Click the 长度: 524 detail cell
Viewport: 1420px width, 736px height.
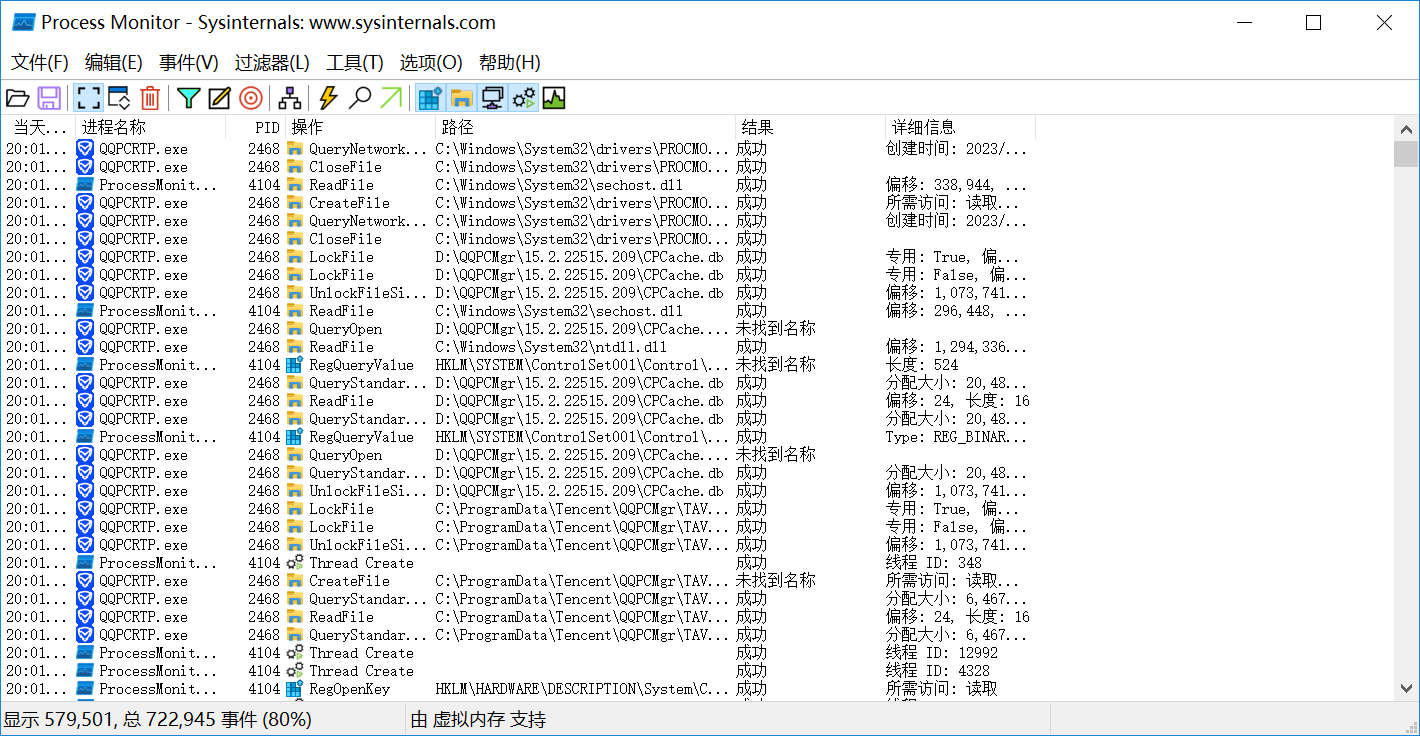[922, 365]
